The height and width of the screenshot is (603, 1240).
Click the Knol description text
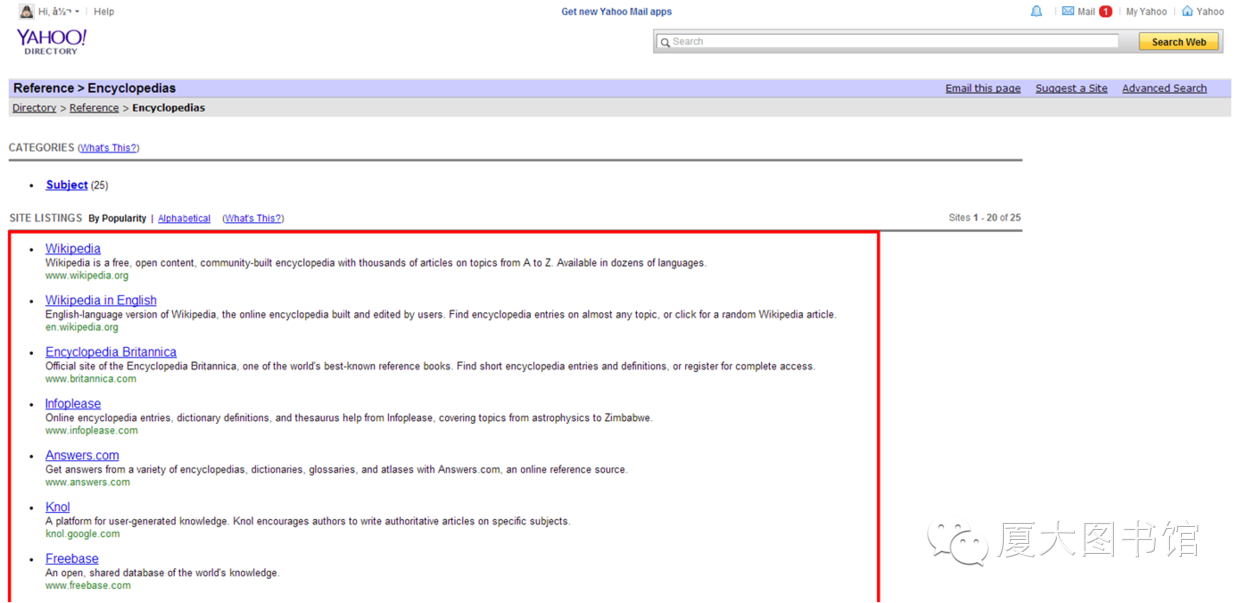tap(308, 521)
